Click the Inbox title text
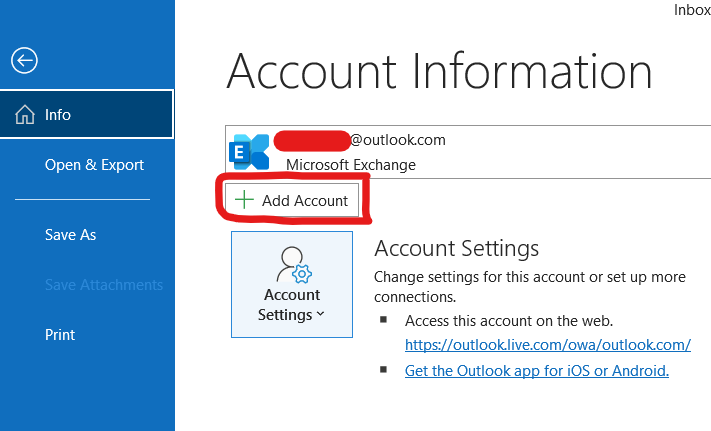Image resolution: width=711 pixels, height=431 pixels. pyautogui.click(x=692, y=10)
